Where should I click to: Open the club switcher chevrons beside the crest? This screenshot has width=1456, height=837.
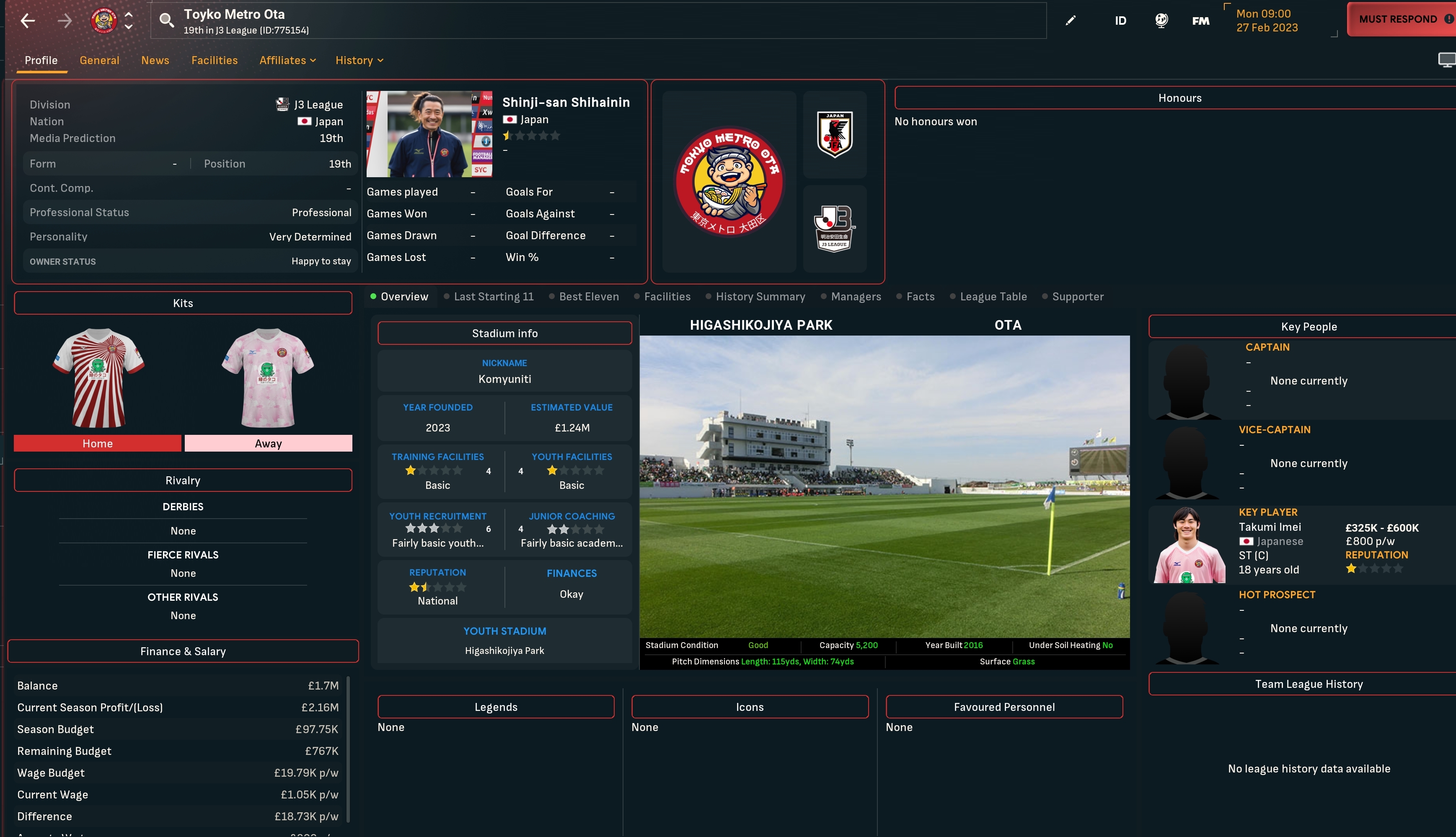[129, 20]
